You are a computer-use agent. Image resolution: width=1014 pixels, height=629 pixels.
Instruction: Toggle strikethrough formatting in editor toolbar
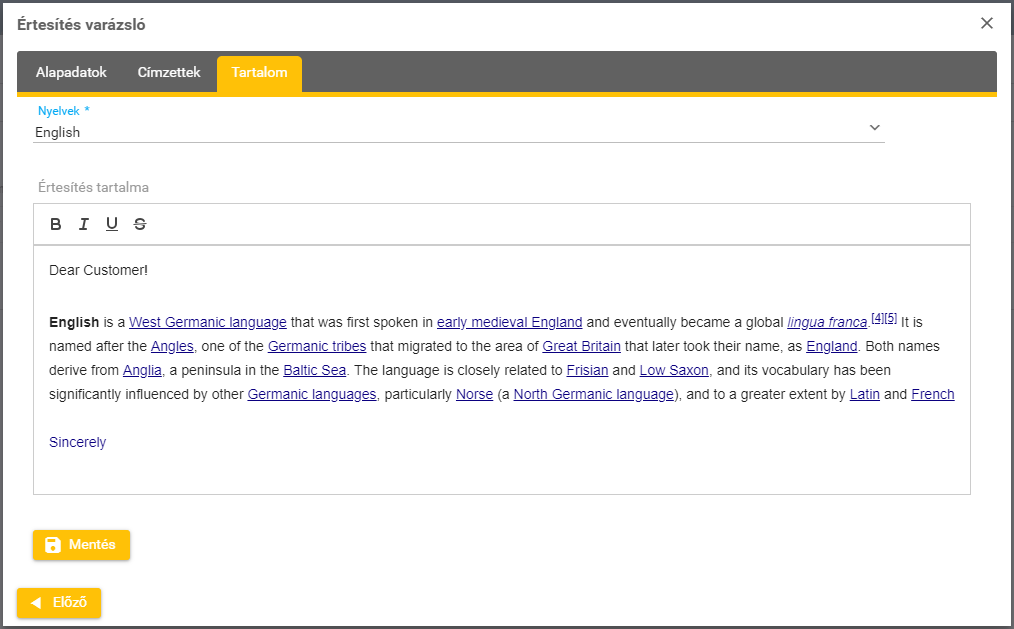pyautogui.click(x=140, y=224)
